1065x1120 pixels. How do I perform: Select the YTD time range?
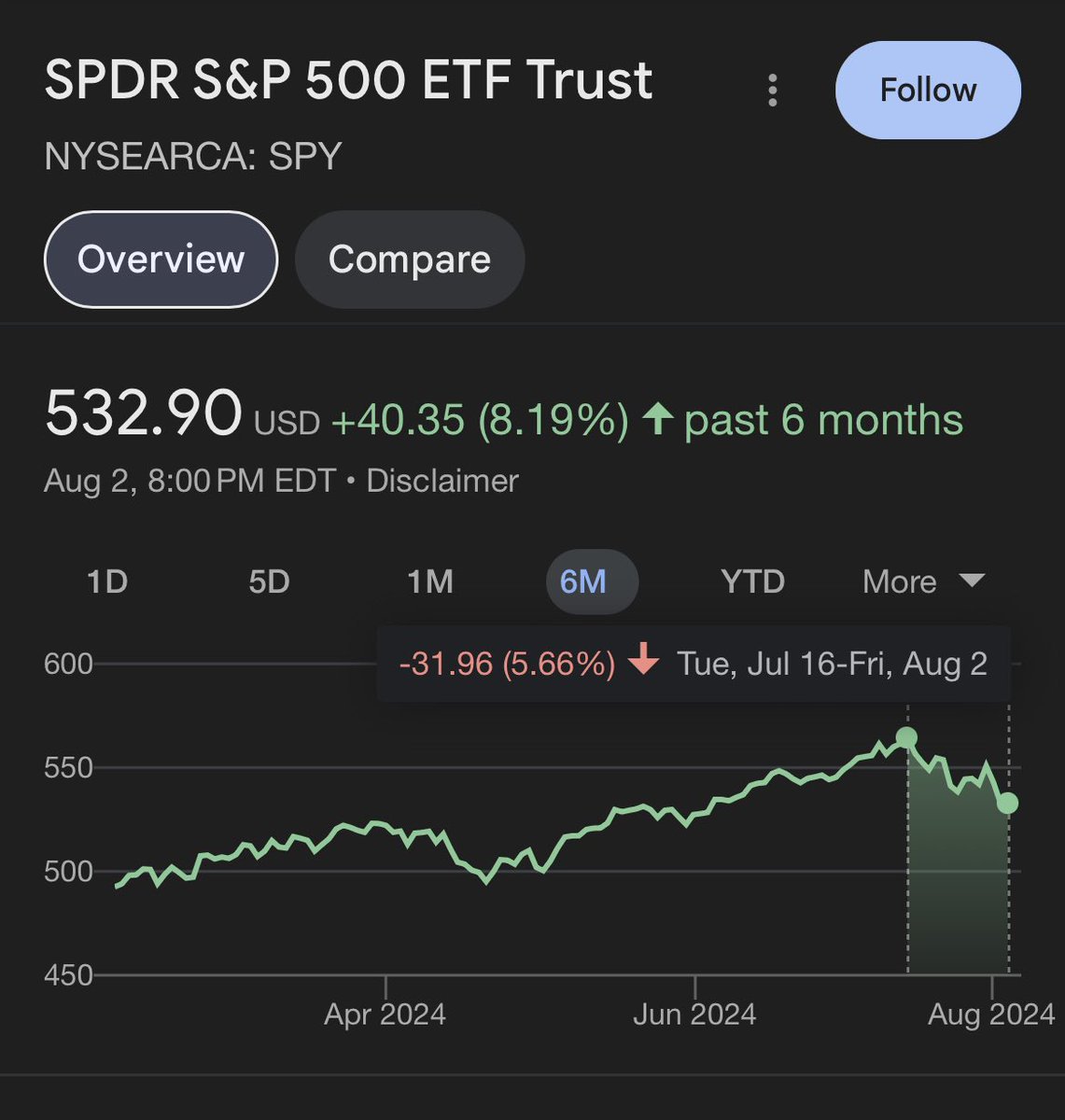coord(752,581)
